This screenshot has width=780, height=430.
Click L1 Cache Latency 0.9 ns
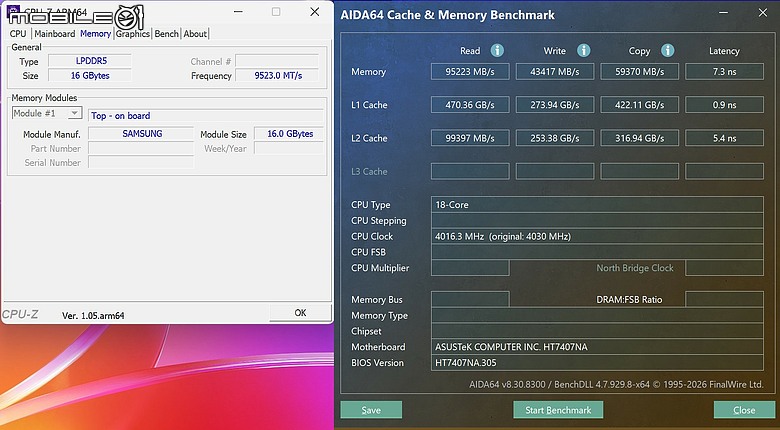pos(724,105)
